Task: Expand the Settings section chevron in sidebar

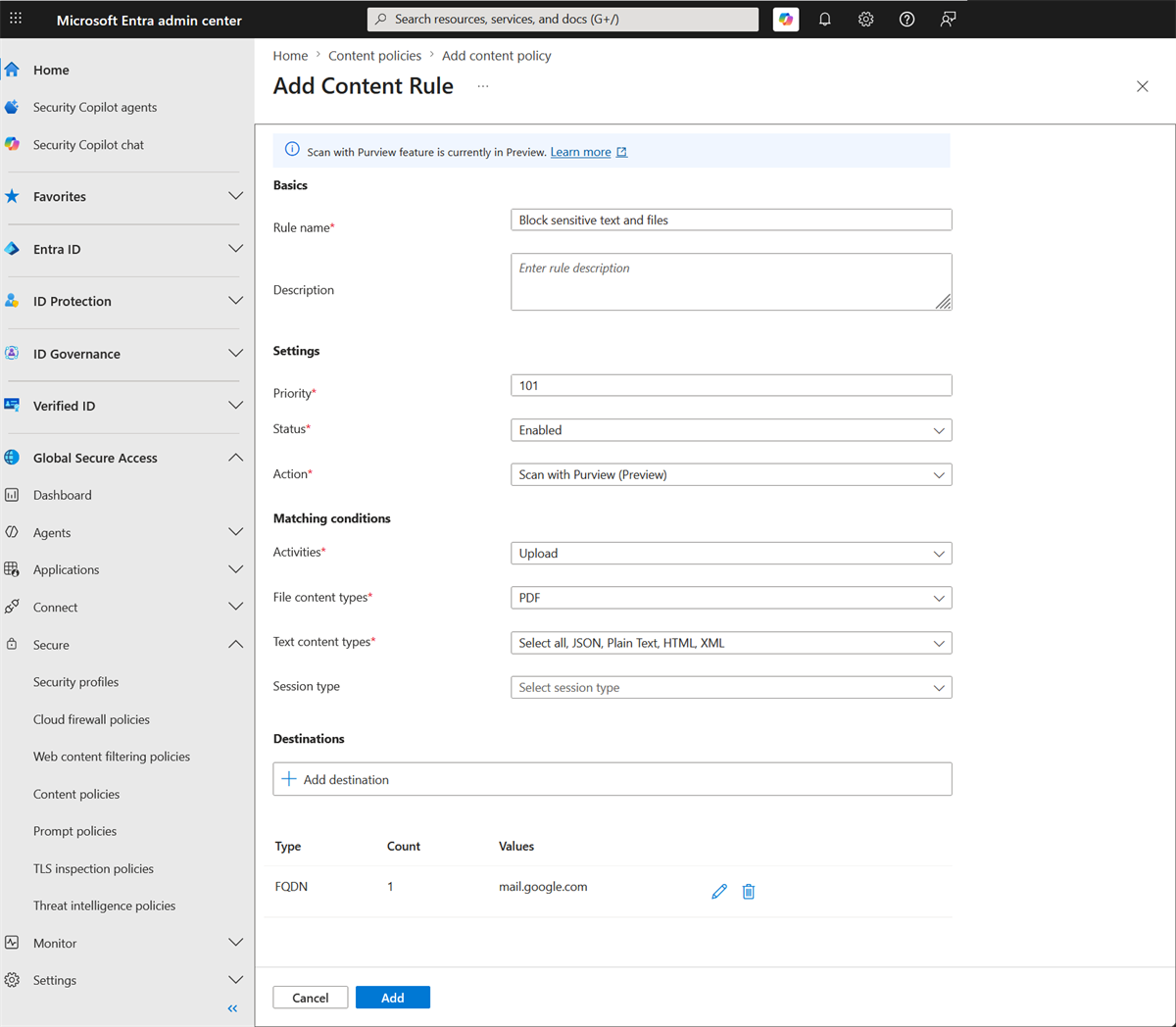Action: (235, 980)
